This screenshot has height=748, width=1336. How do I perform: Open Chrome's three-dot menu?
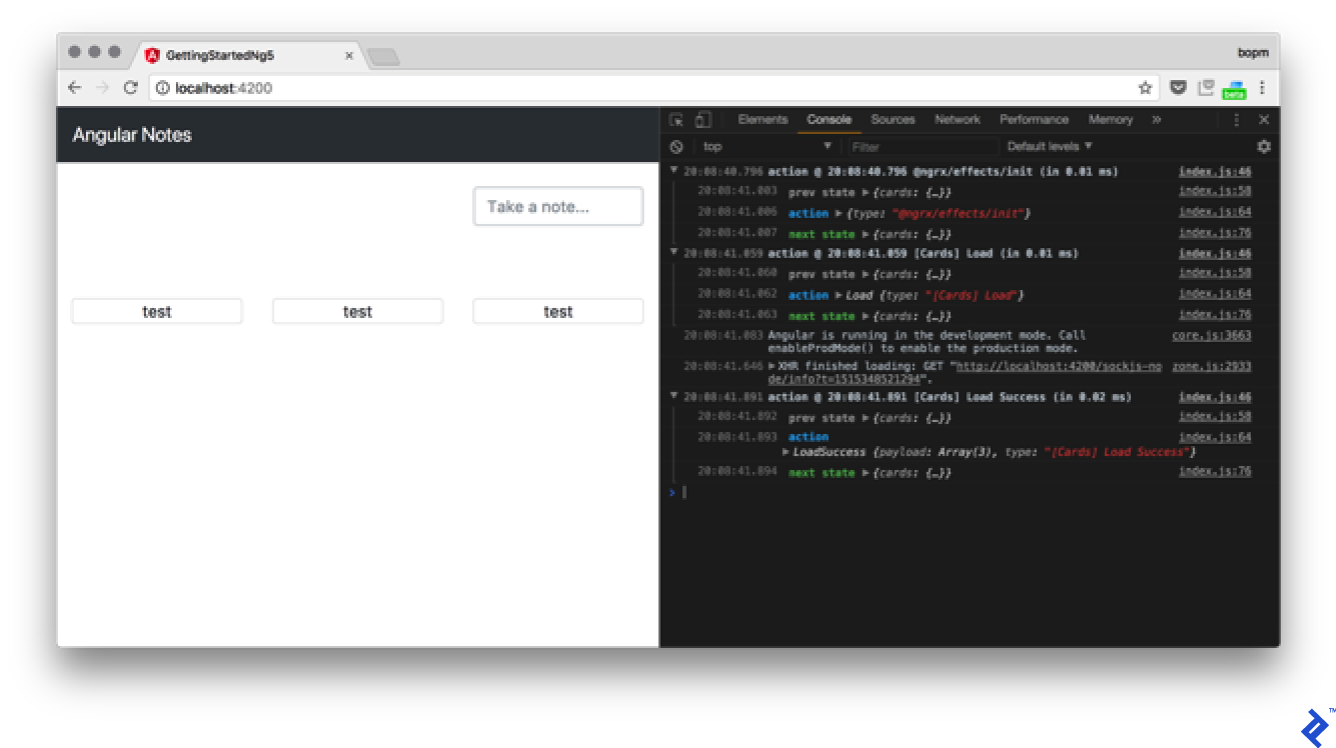coord(1262,88)
